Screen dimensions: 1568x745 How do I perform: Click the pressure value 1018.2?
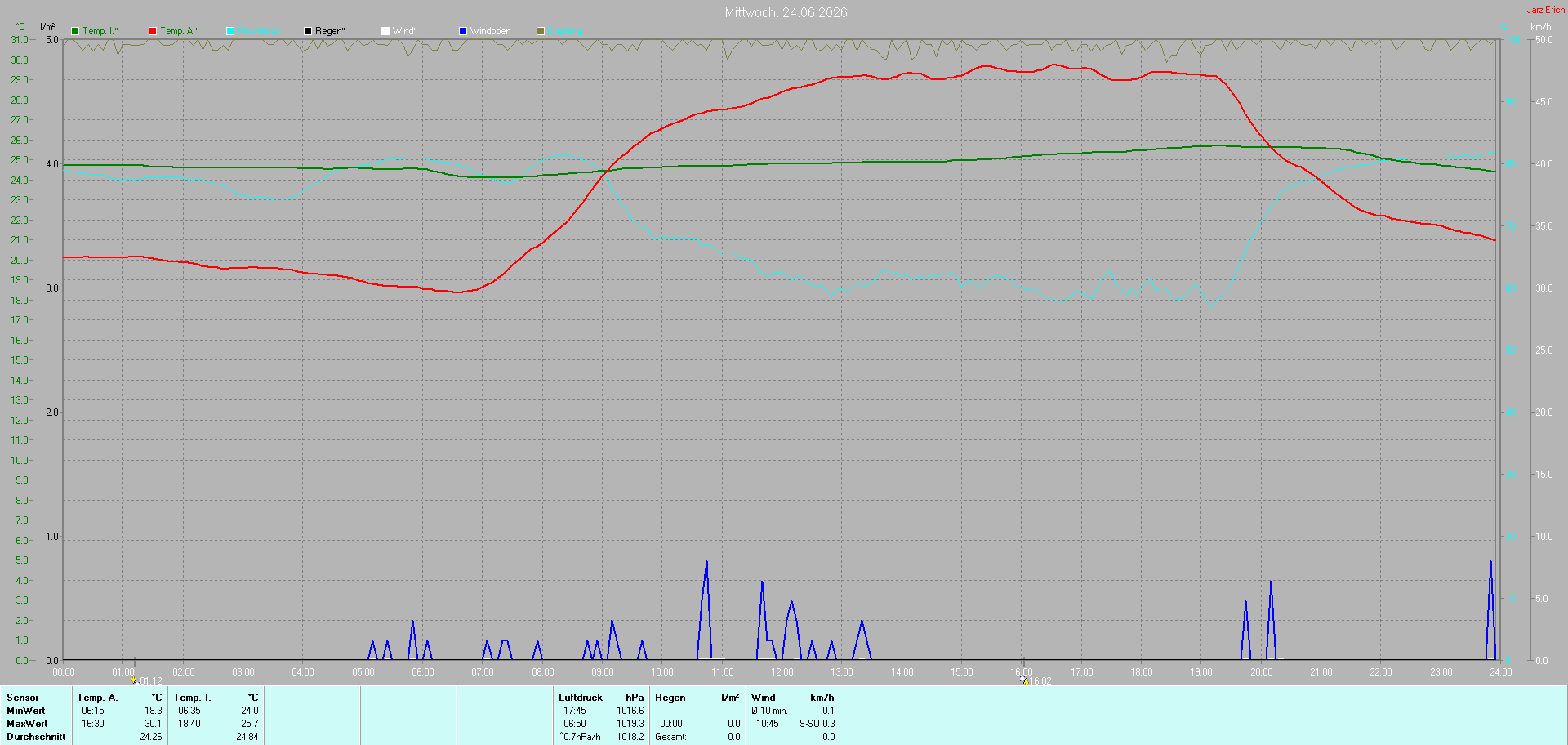click(630, 737)
